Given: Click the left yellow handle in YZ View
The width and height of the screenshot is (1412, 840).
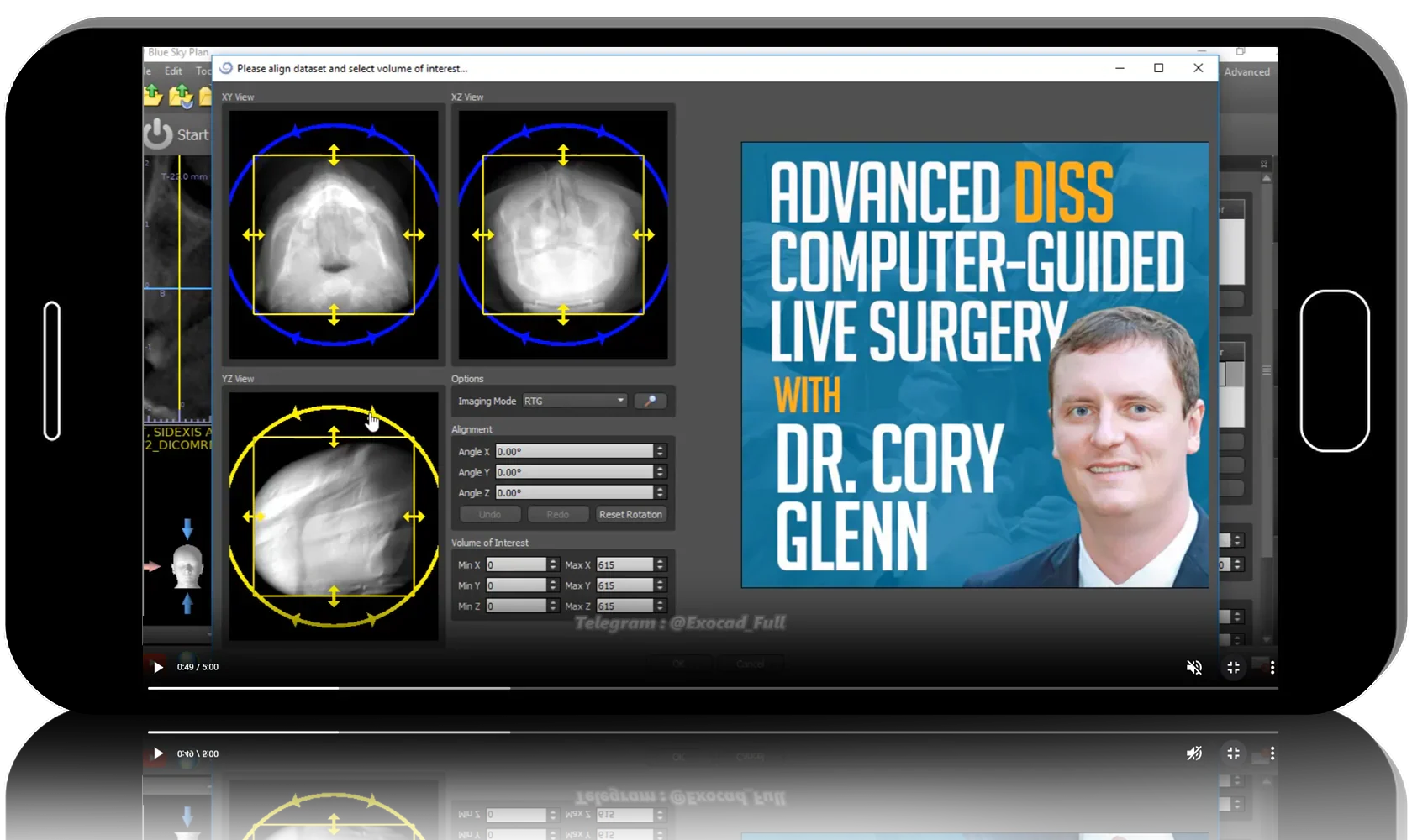Looking at the screenshot, I should point(253,517).
